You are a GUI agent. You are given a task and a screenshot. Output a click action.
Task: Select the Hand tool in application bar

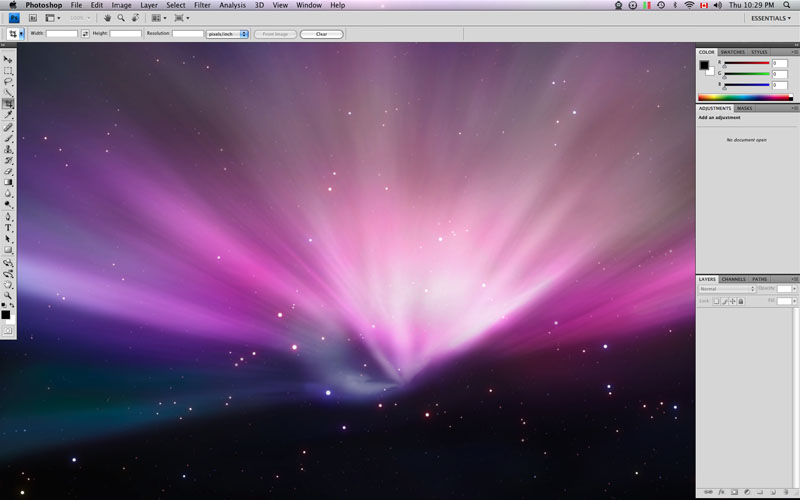pos(108,18)
